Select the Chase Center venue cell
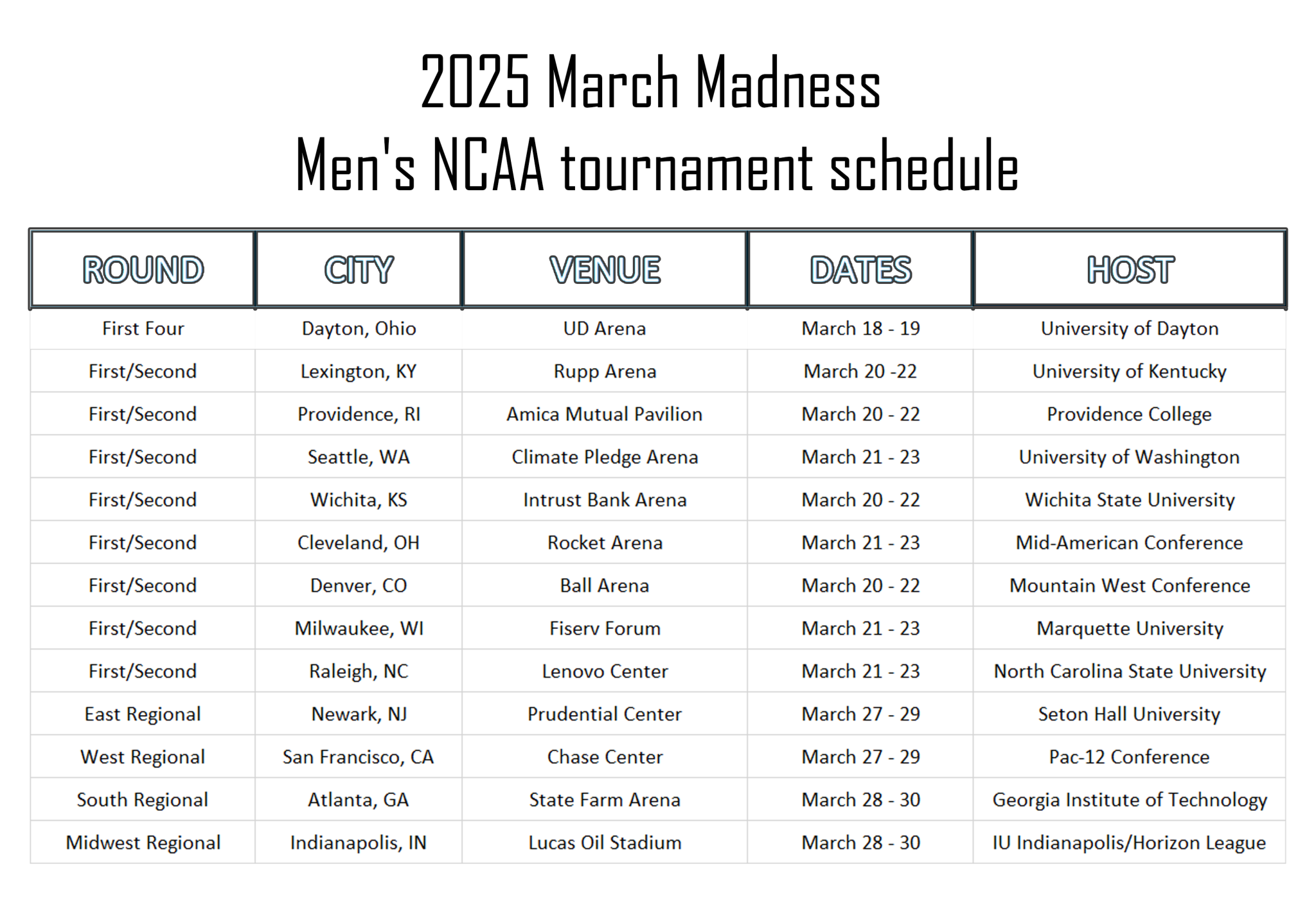Image resolution: width=1316 pixels, height=918 pixels. [x=605, y=757]
